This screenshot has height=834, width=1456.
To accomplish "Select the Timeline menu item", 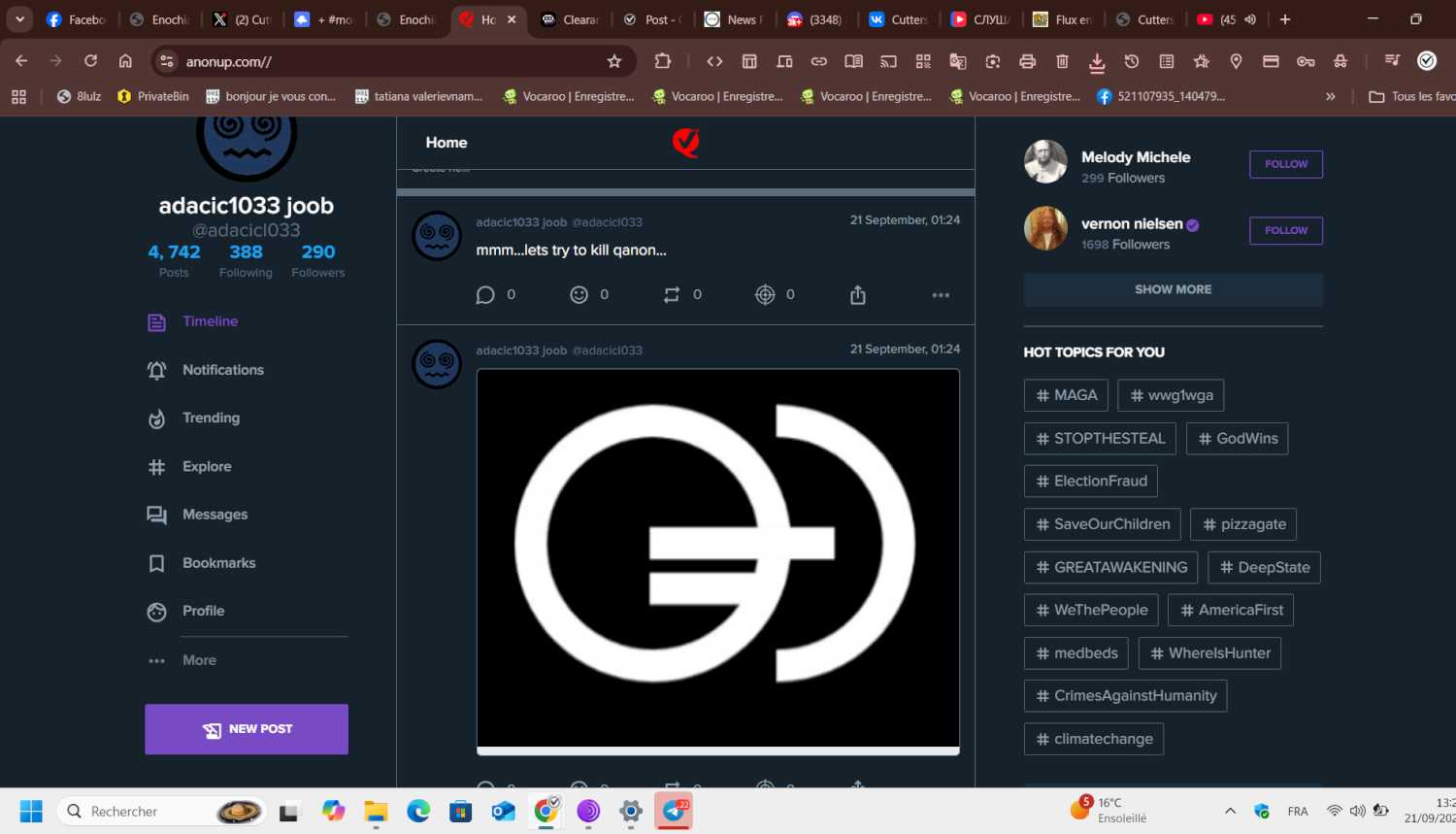I will [x=210, y=321].
